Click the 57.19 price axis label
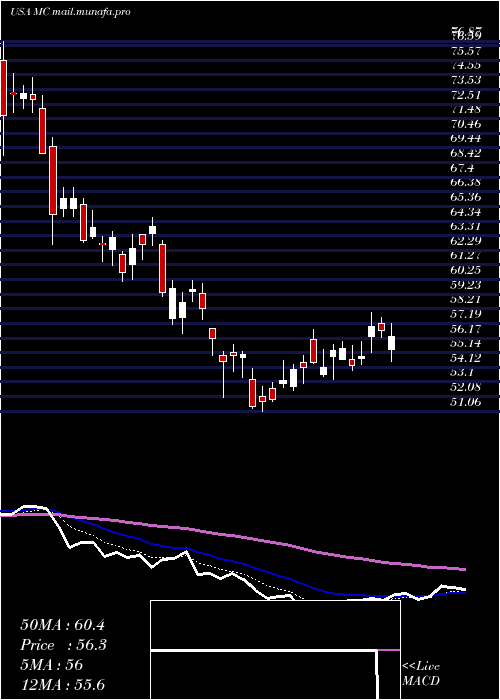Viewport: 500px width, 700px height. coord(466,314)
